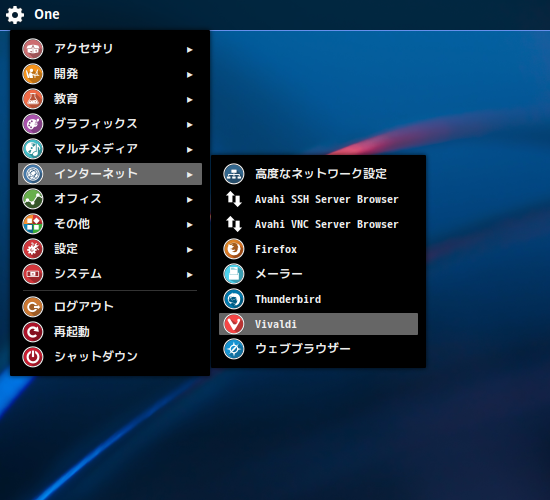Click the gear icon in the top panel

coord(15,15)
